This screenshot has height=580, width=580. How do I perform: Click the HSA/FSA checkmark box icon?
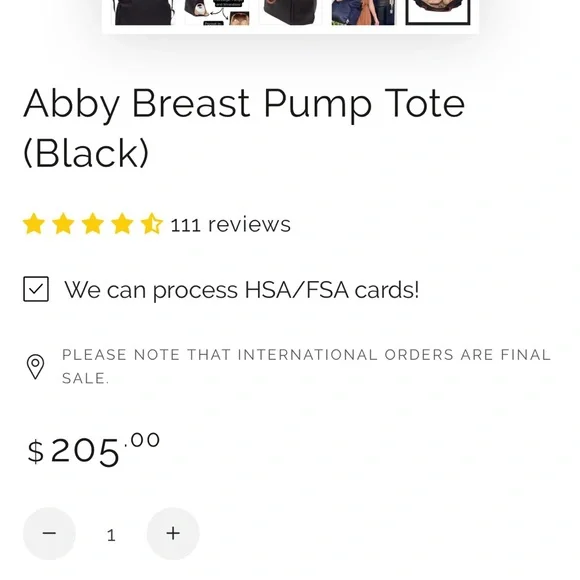(36, 289)
